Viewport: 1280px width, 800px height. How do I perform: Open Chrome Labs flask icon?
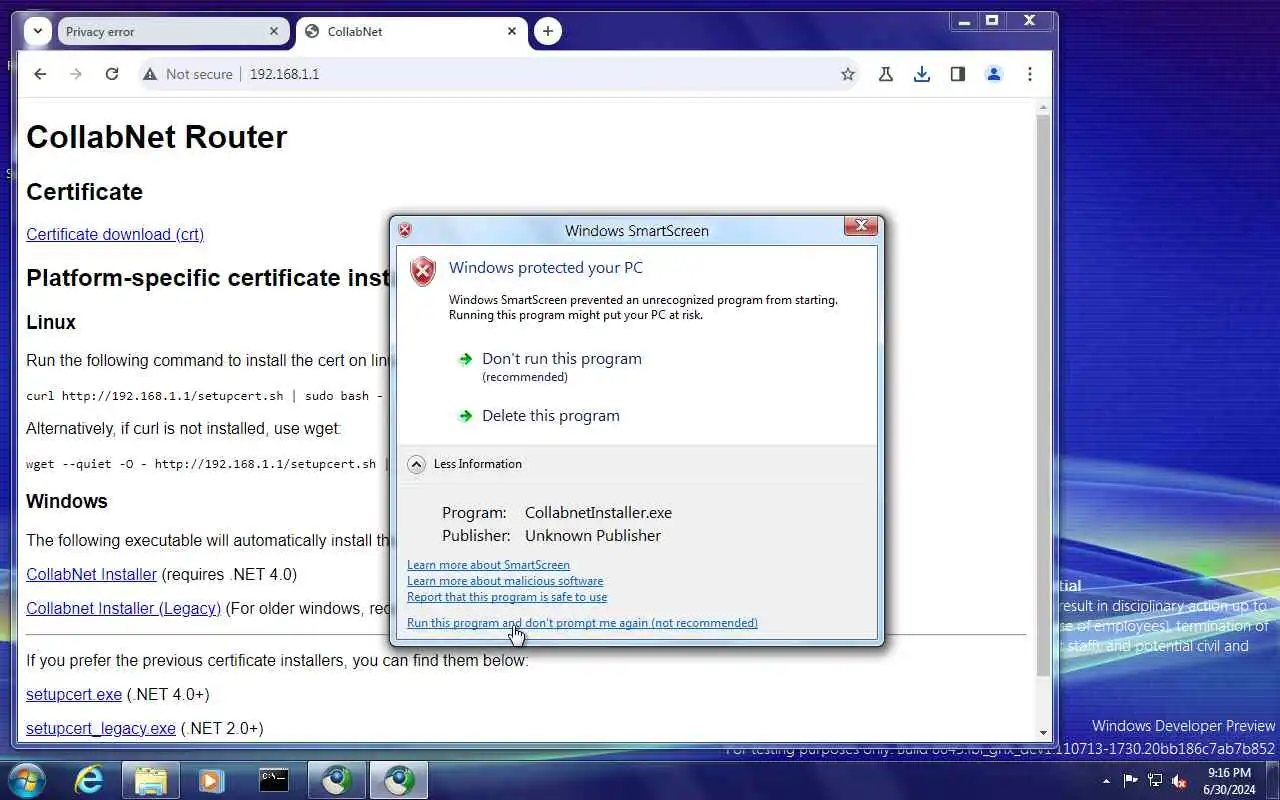[885, 74]
